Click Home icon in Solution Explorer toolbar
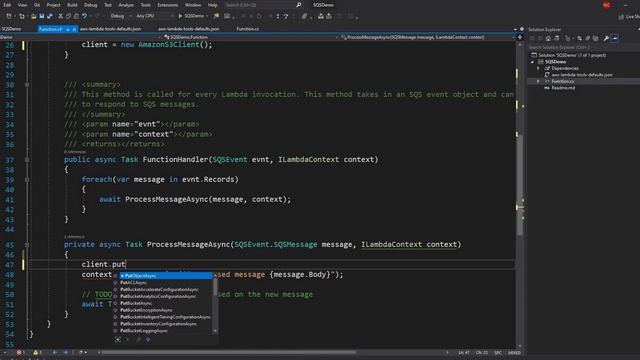Screen dimensions: 640x360 [548, 38]
